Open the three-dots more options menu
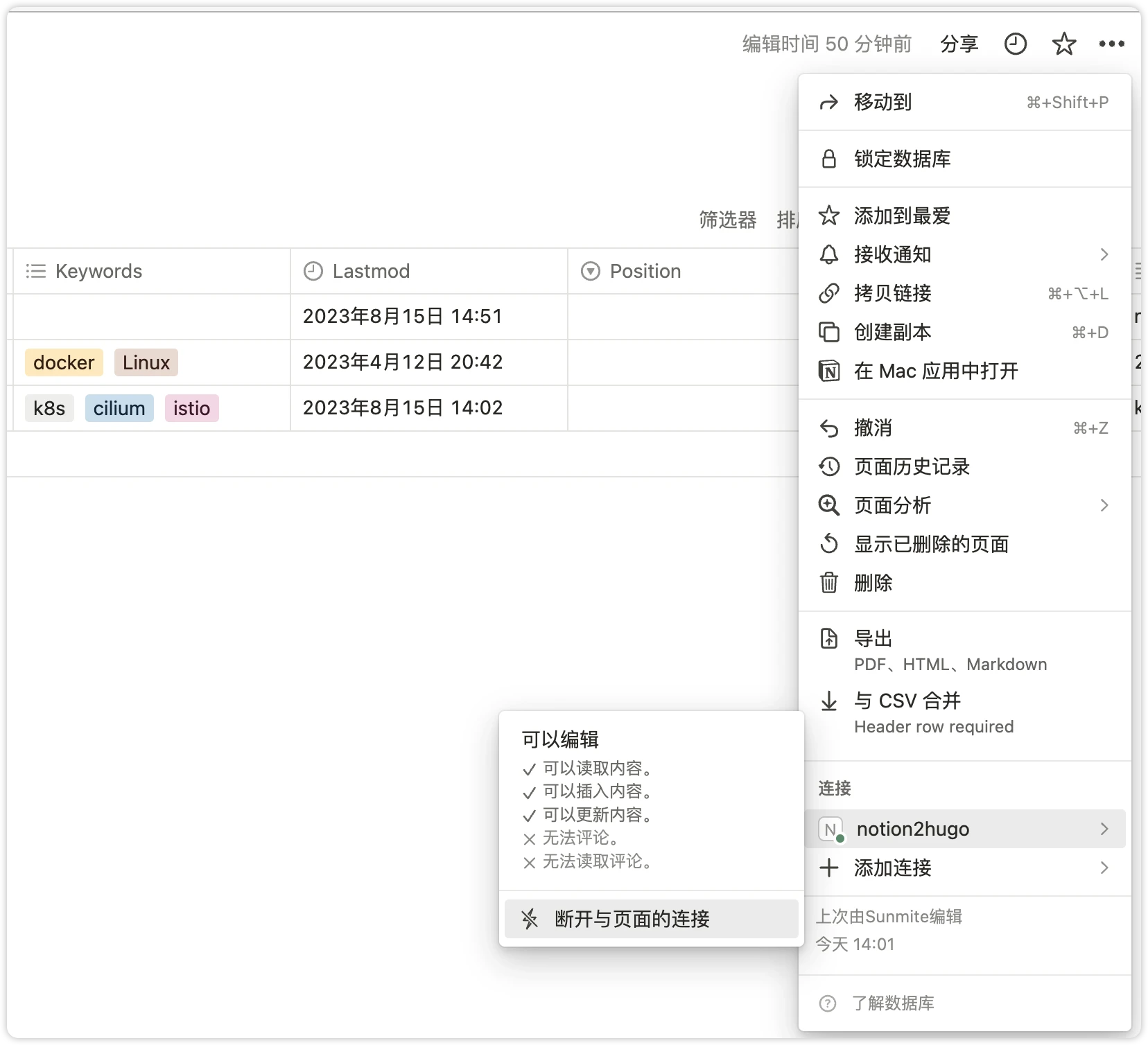 coord(1111,44)
